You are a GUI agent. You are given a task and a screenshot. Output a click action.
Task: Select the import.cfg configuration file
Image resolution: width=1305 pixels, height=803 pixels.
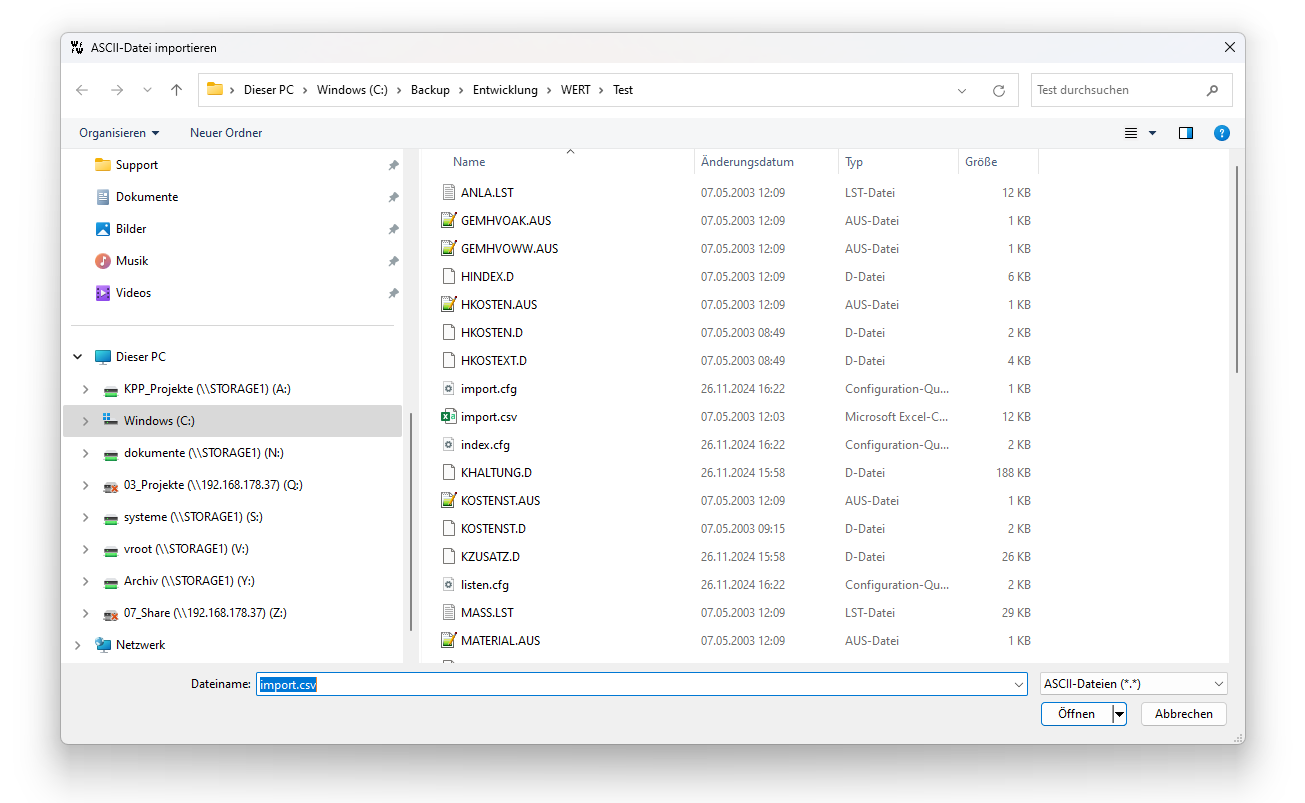488,389
